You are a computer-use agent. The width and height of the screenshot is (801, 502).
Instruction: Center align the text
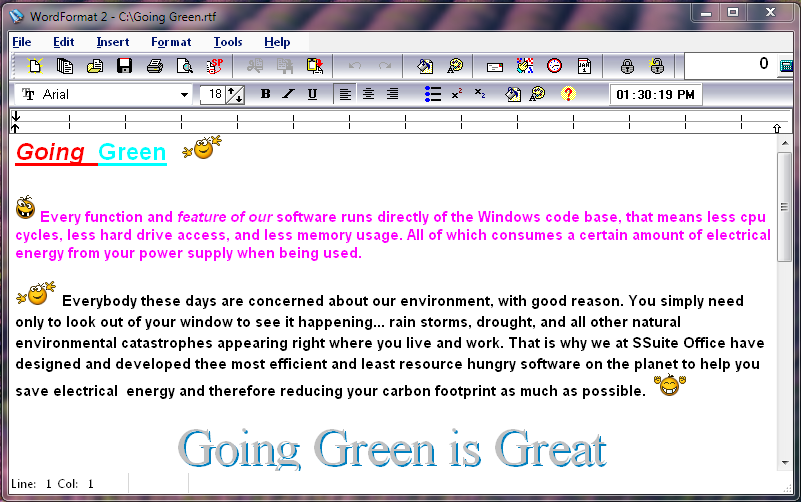[368, 94]
